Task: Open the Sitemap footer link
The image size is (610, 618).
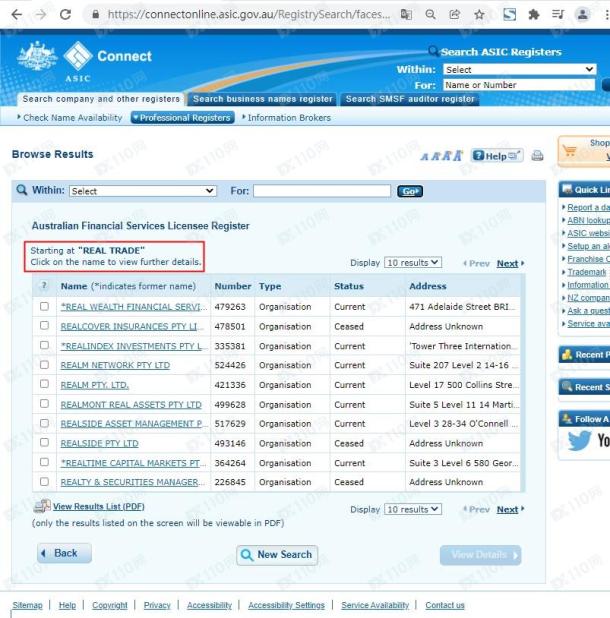Action: 27,605
